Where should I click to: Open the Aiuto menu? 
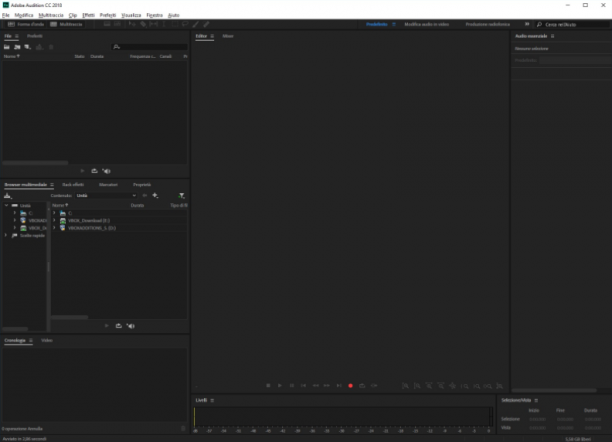tap(174, 15)
